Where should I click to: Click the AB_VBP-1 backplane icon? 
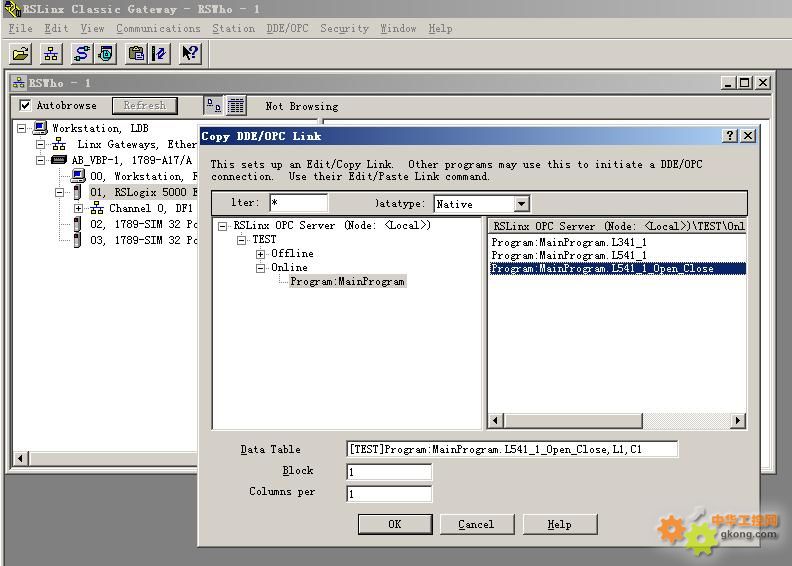coord(59,160)
